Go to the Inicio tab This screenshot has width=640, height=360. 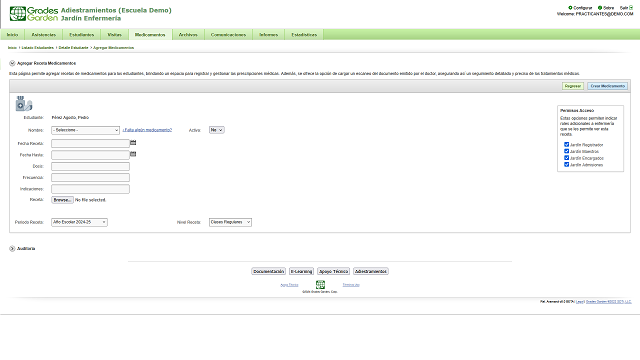tap(13, 35)
